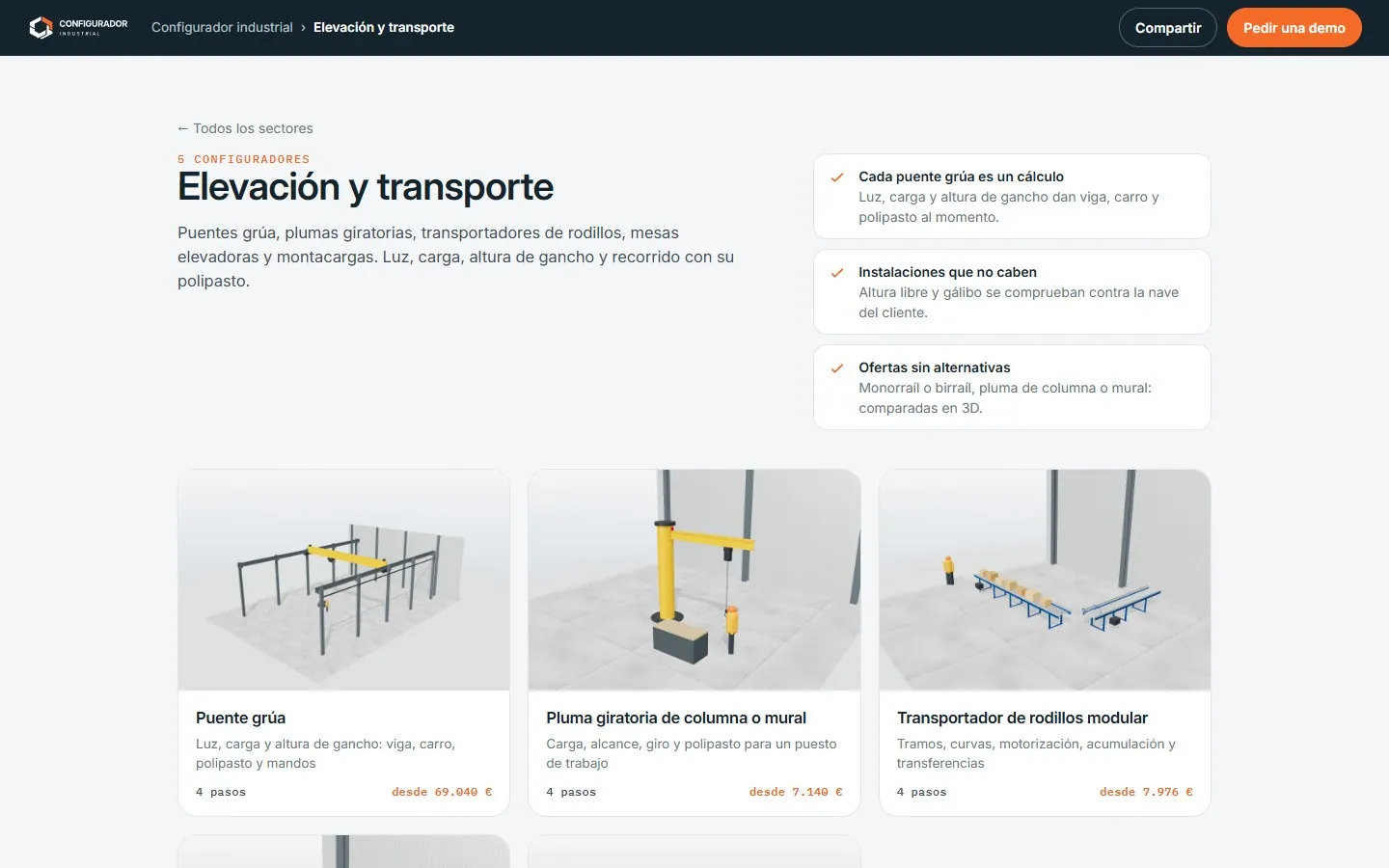This screenshot has height=868, width=1389.
Task: Open the Transportador de rodillos 3D preview image
Action: (1045, 580)
